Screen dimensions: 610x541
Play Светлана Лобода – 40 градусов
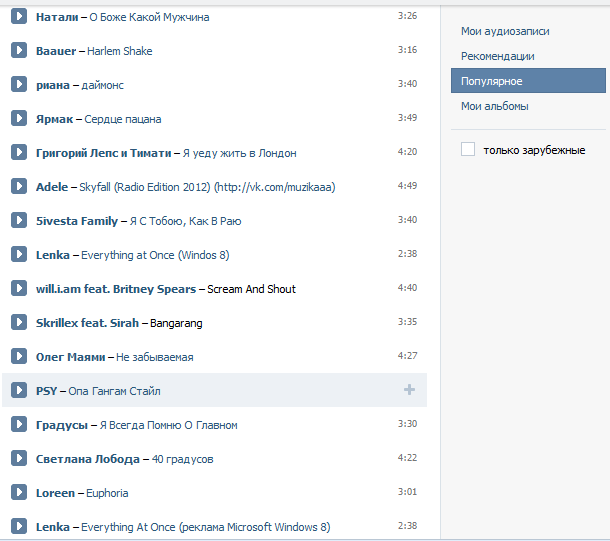19,458
